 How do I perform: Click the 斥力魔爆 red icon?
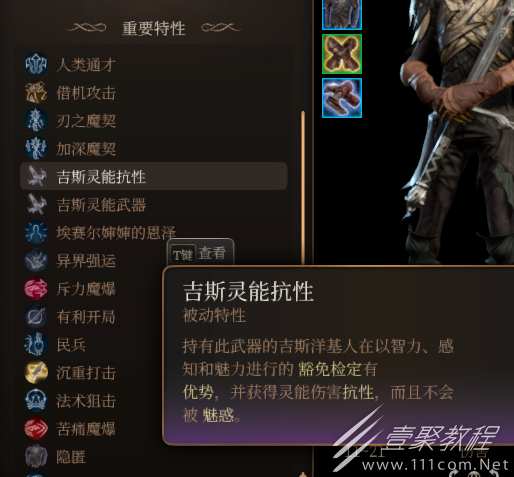[x=36, y=288]
